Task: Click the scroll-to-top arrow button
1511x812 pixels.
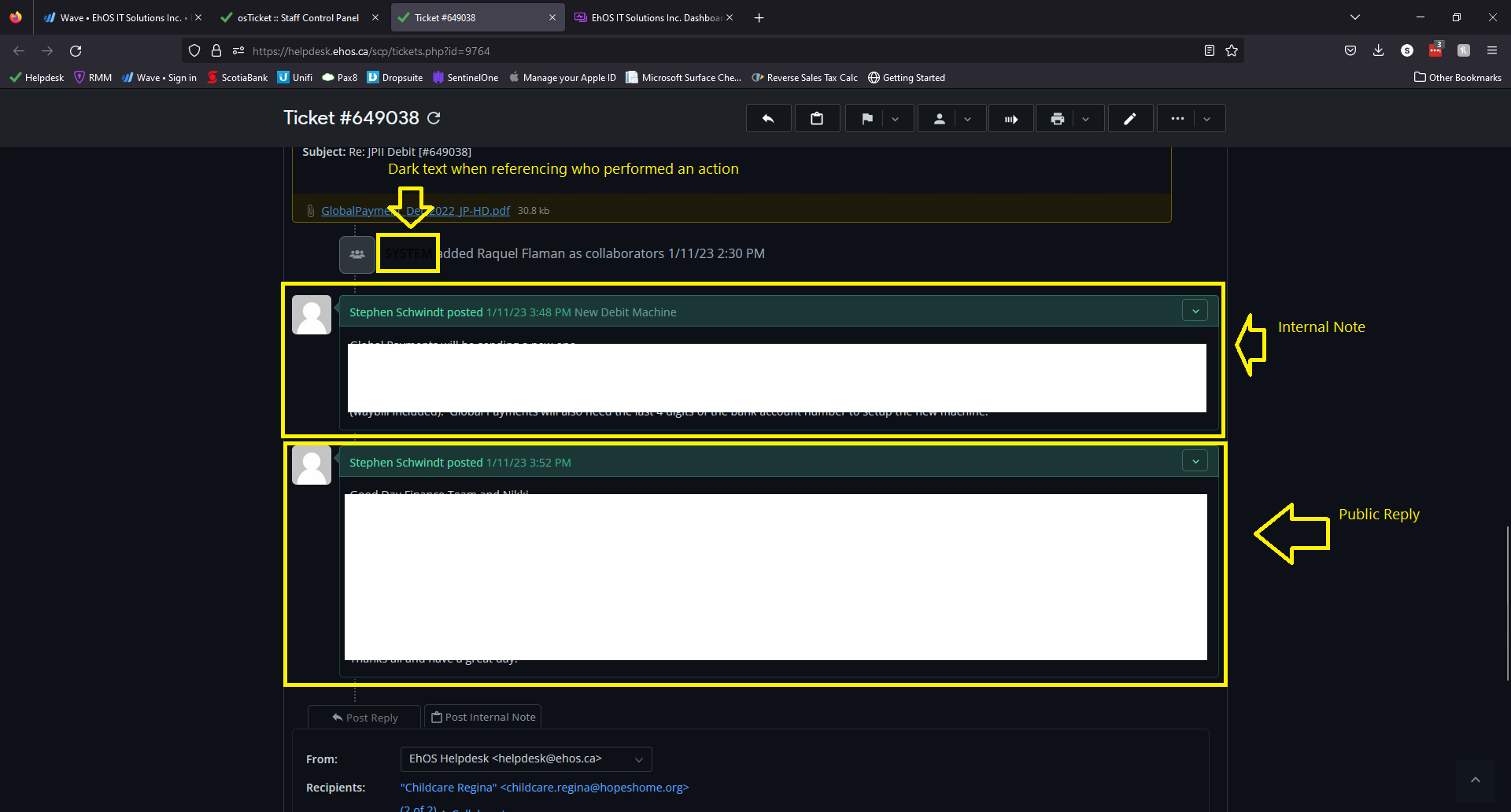Action: pyautogui.click(x=1476, y=780)
